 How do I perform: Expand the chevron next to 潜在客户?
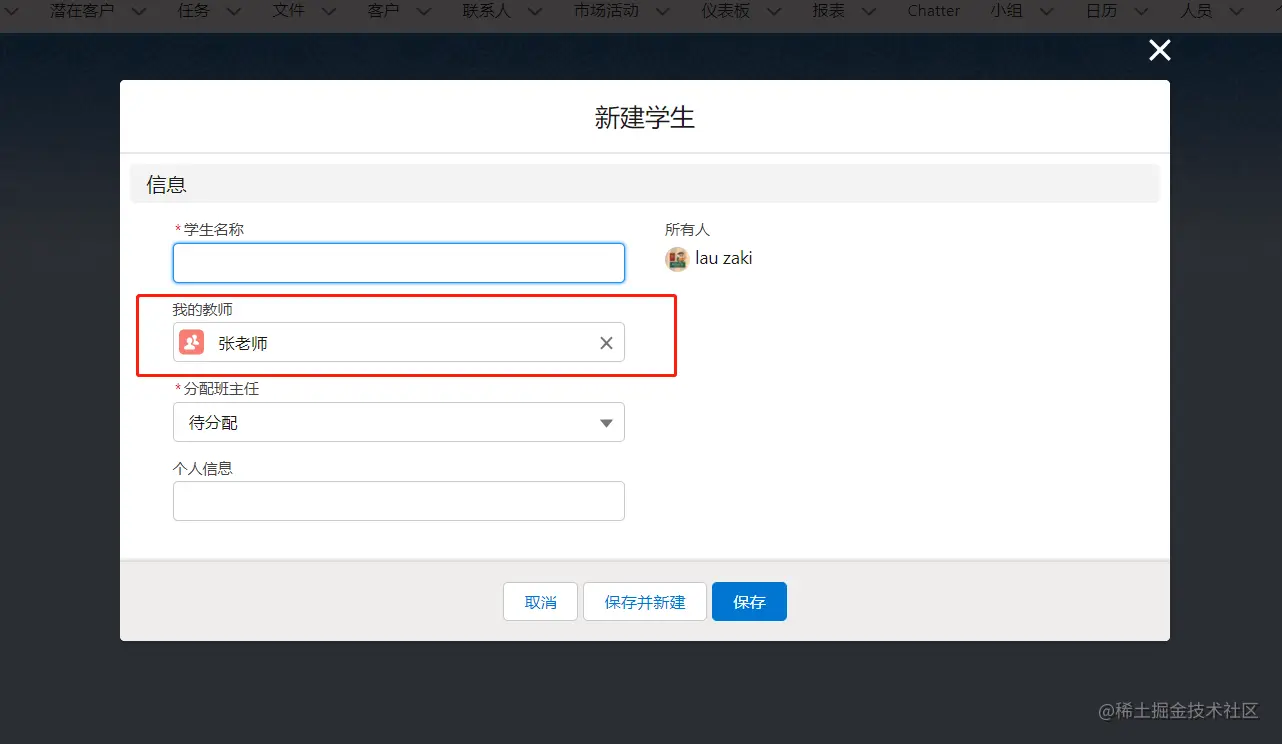coord(138,12)
